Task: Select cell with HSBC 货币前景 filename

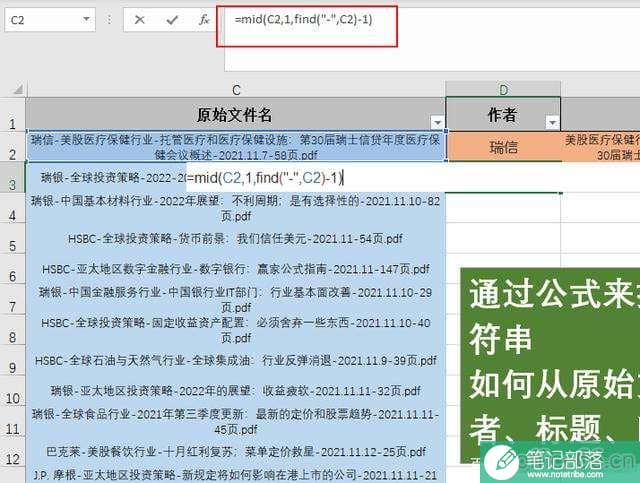Action: pyautogui.click(x=236, y=239)
